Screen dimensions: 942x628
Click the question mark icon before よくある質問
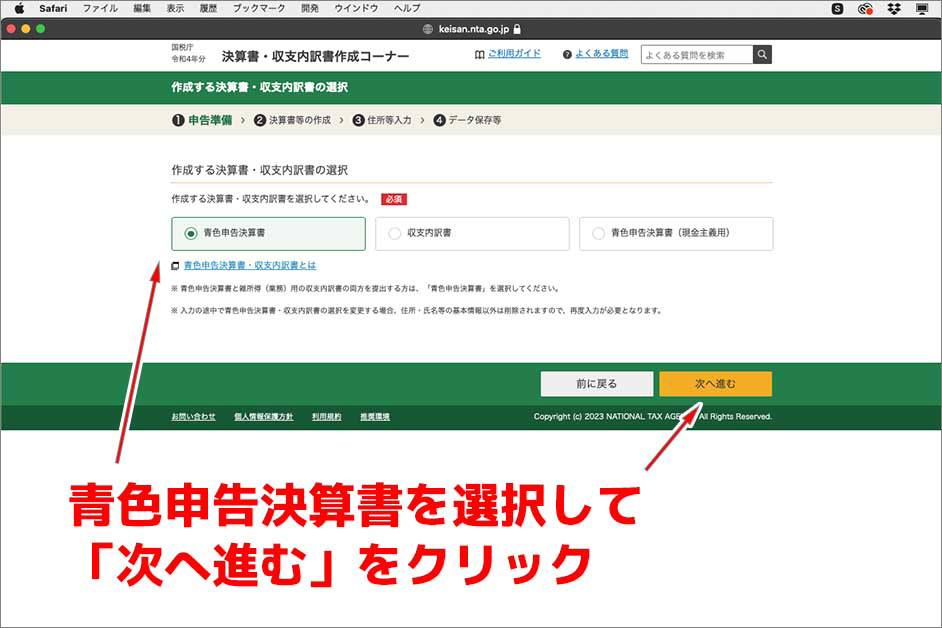click(567, 53)
